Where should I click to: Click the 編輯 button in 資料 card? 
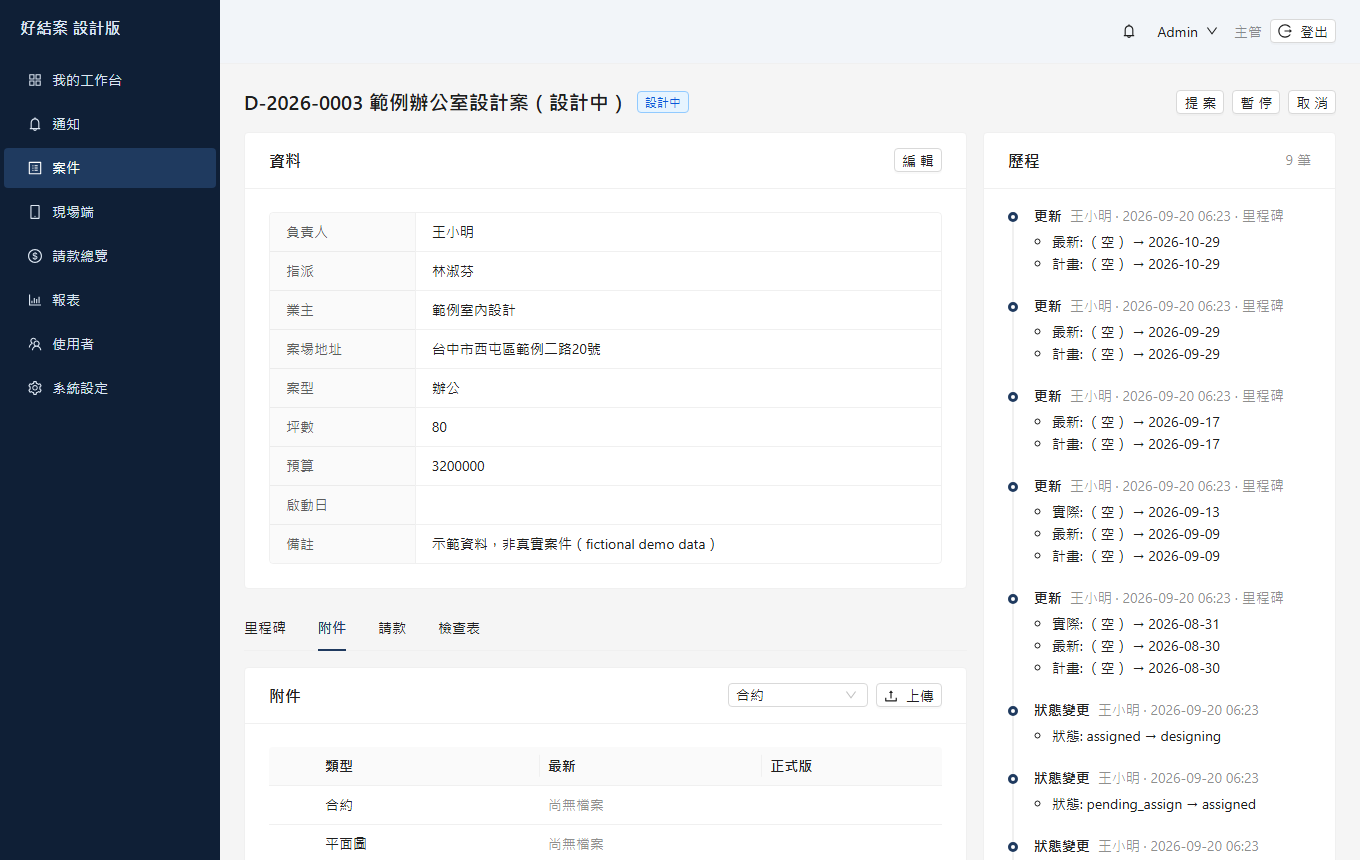[918, 160]
